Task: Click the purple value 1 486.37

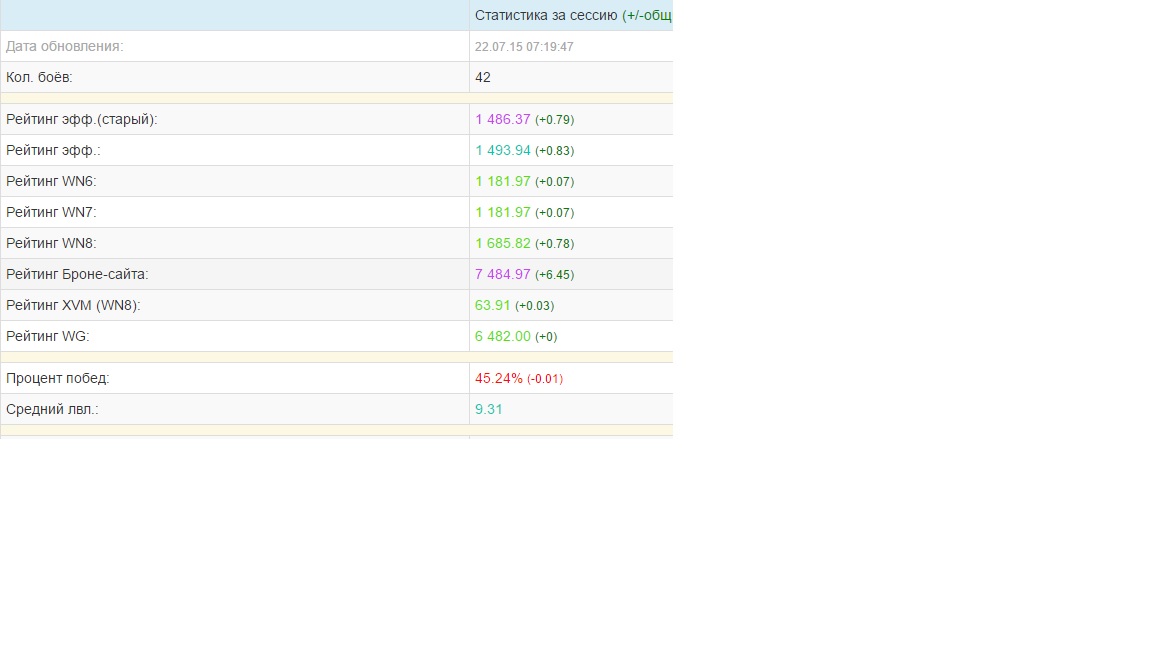Action: pos(503,119)
